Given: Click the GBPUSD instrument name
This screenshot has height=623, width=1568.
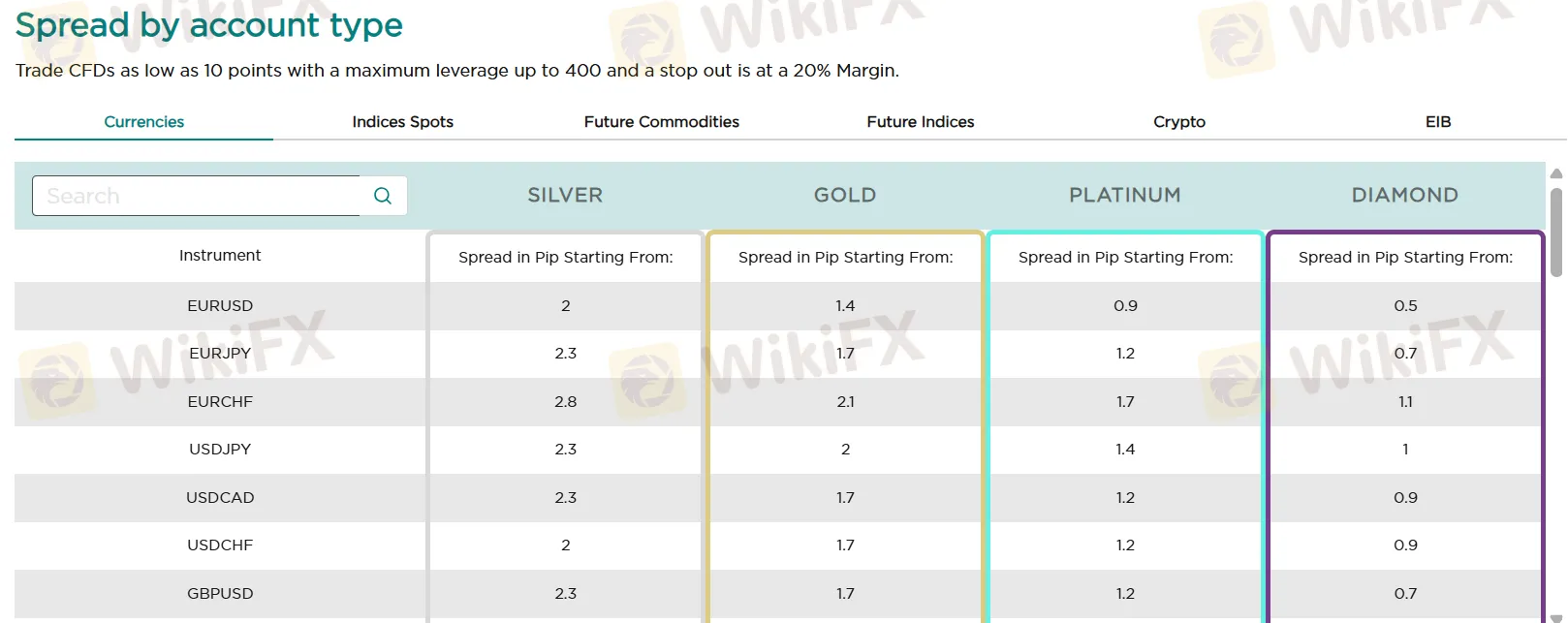Looking at the screenshot, I should 220,594.
